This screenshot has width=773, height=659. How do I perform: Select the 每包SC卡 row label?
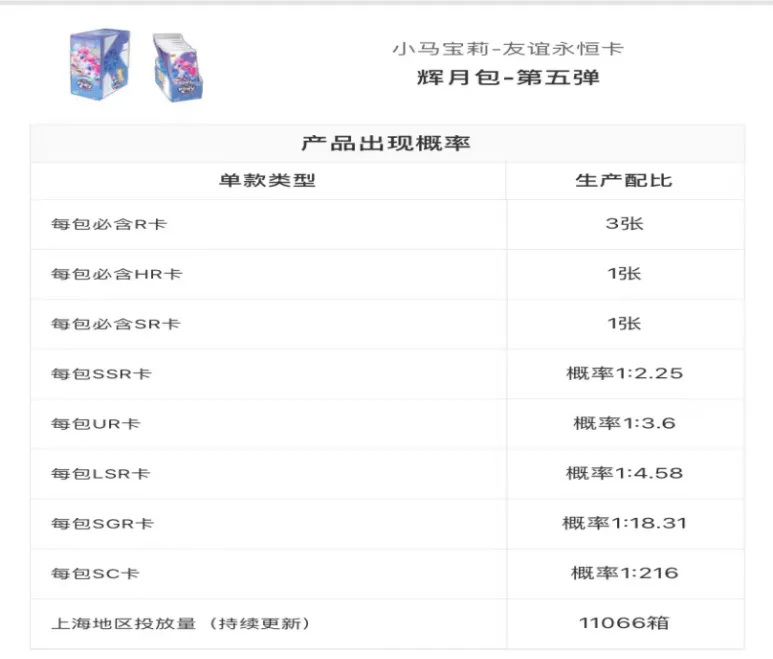95,574
